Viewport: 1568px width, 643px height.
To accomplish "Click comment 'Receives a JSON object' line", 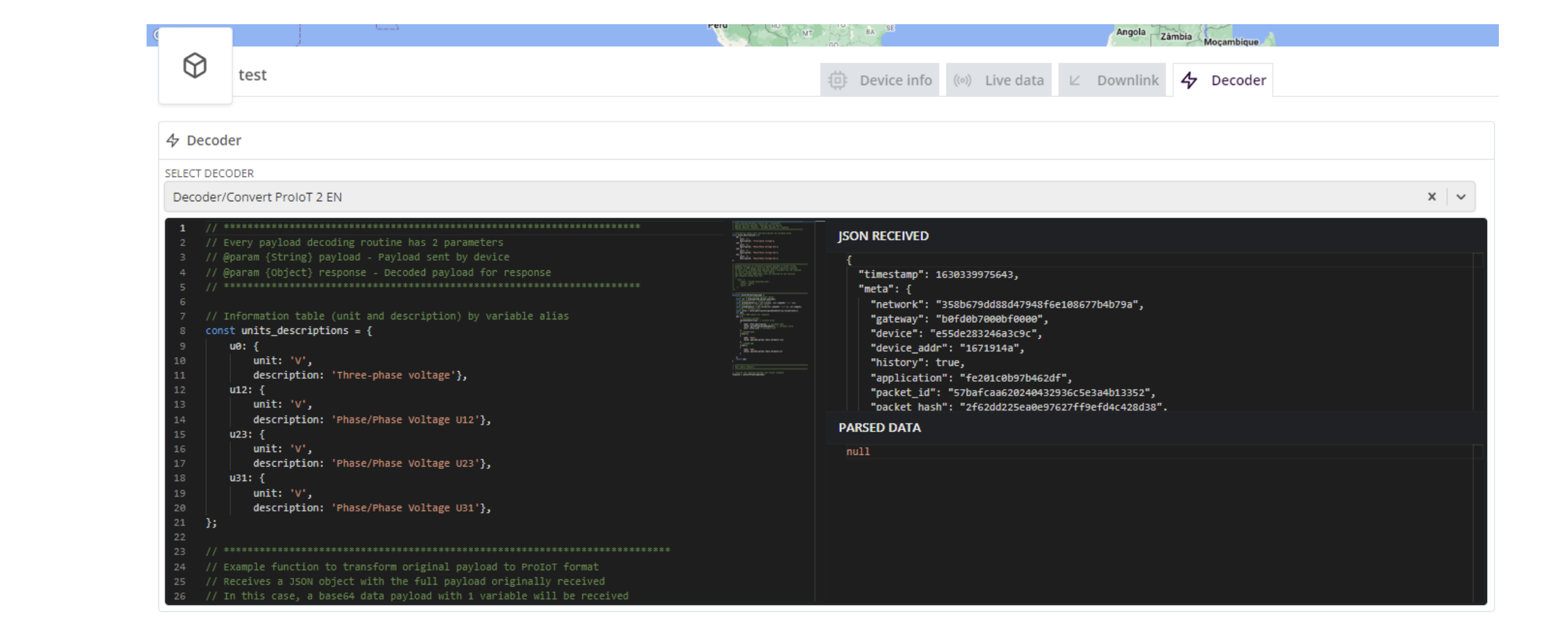I will click(405, 581).
